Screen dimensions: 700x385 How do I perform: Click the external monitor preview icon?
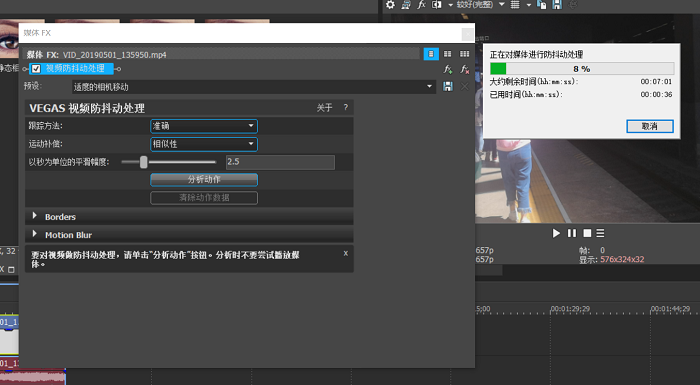tap(406, 4)
